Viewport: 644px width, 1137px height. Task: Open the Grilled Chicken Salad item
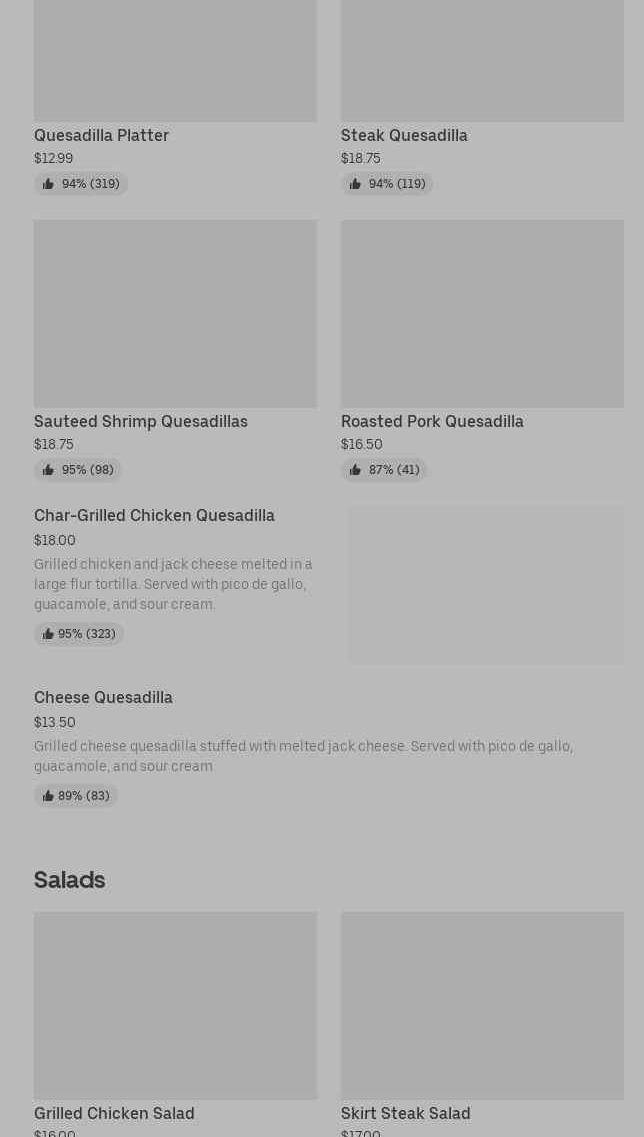point(114,1113)
